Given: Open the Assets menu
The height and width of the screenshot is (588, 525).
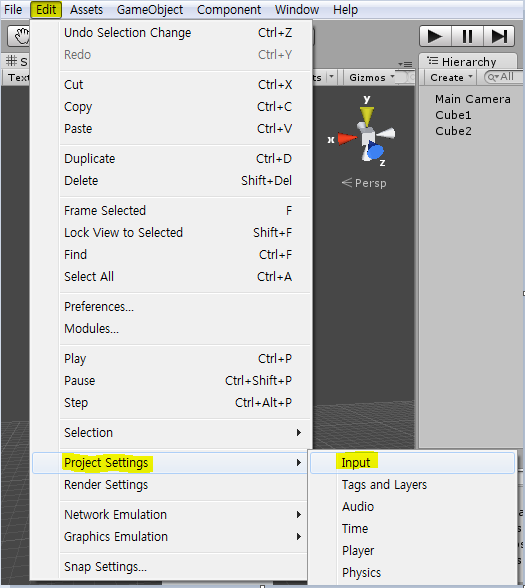Looking at the screenshot, I should pos(86,9).
